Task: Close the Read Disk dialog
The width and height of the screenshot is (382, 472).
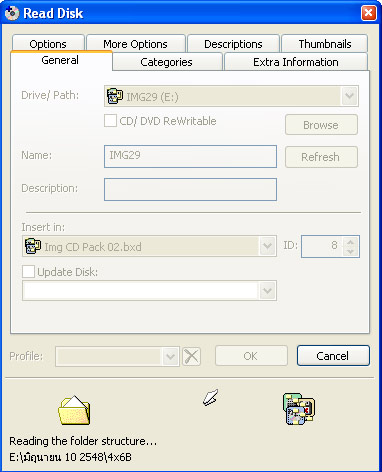Action: 368,13
